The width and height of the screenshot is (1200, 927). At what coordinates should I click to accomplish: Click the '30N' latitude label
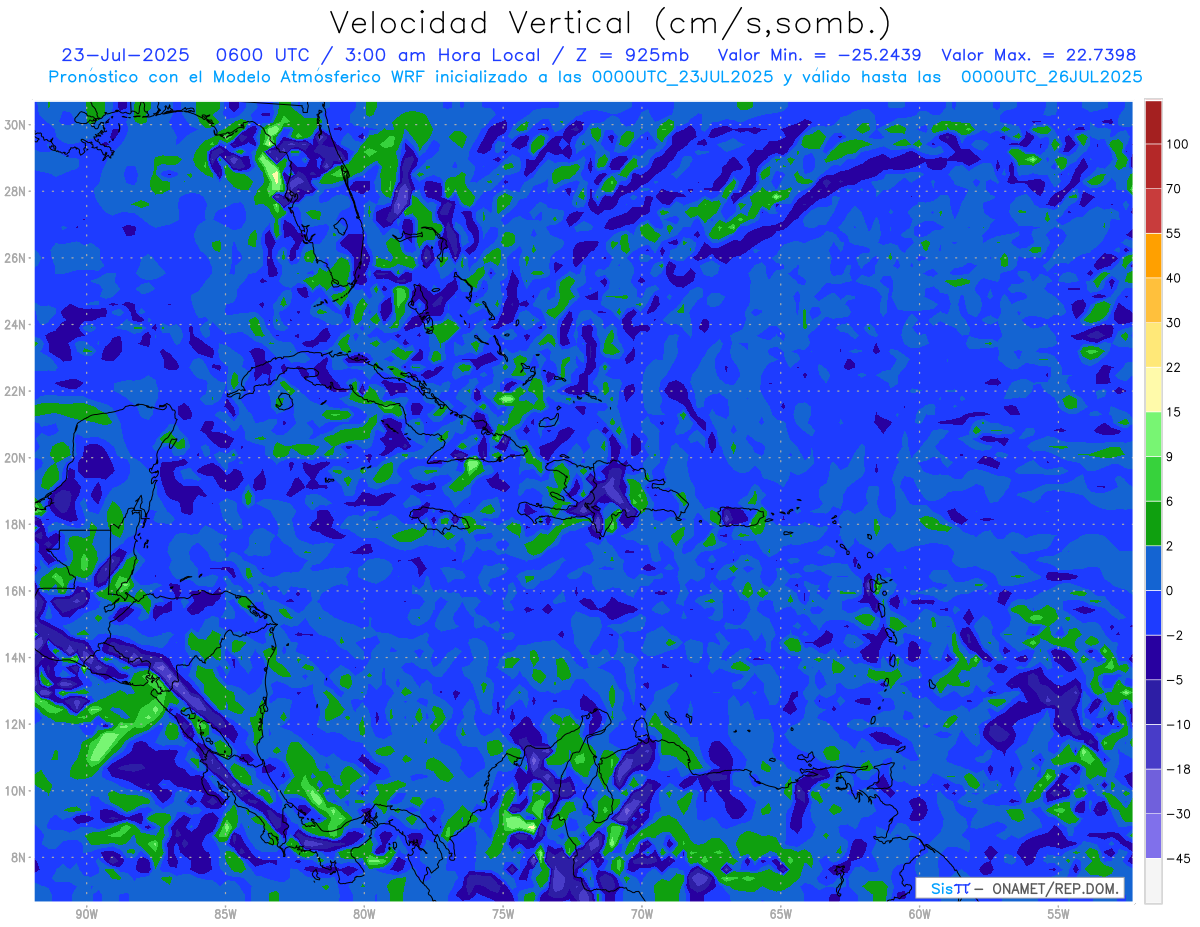pos(16,124)
